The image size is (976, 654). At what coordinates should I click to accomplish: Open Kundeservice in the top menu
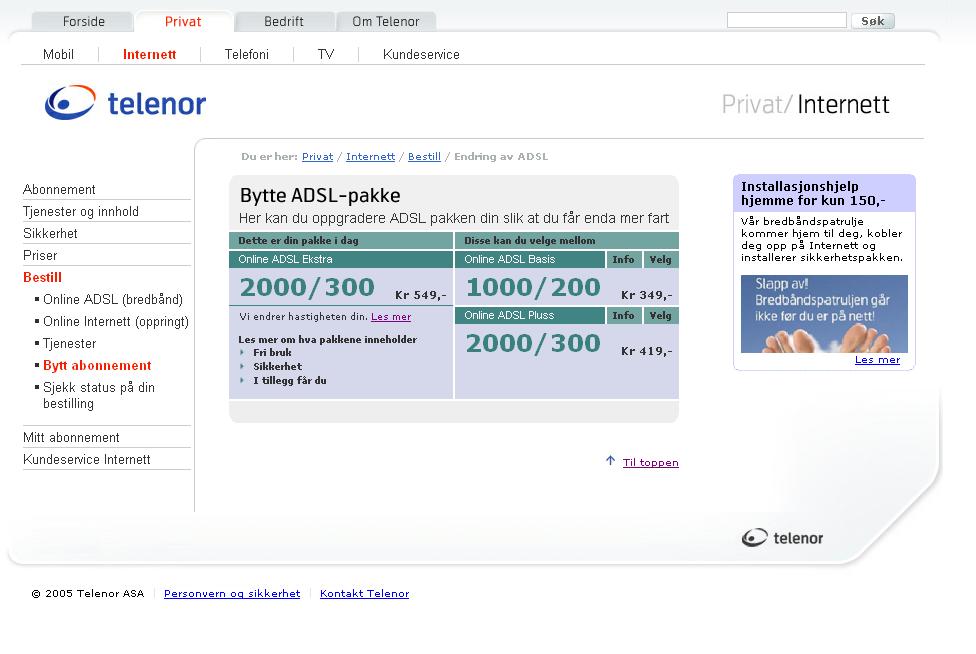click(421, 54)
